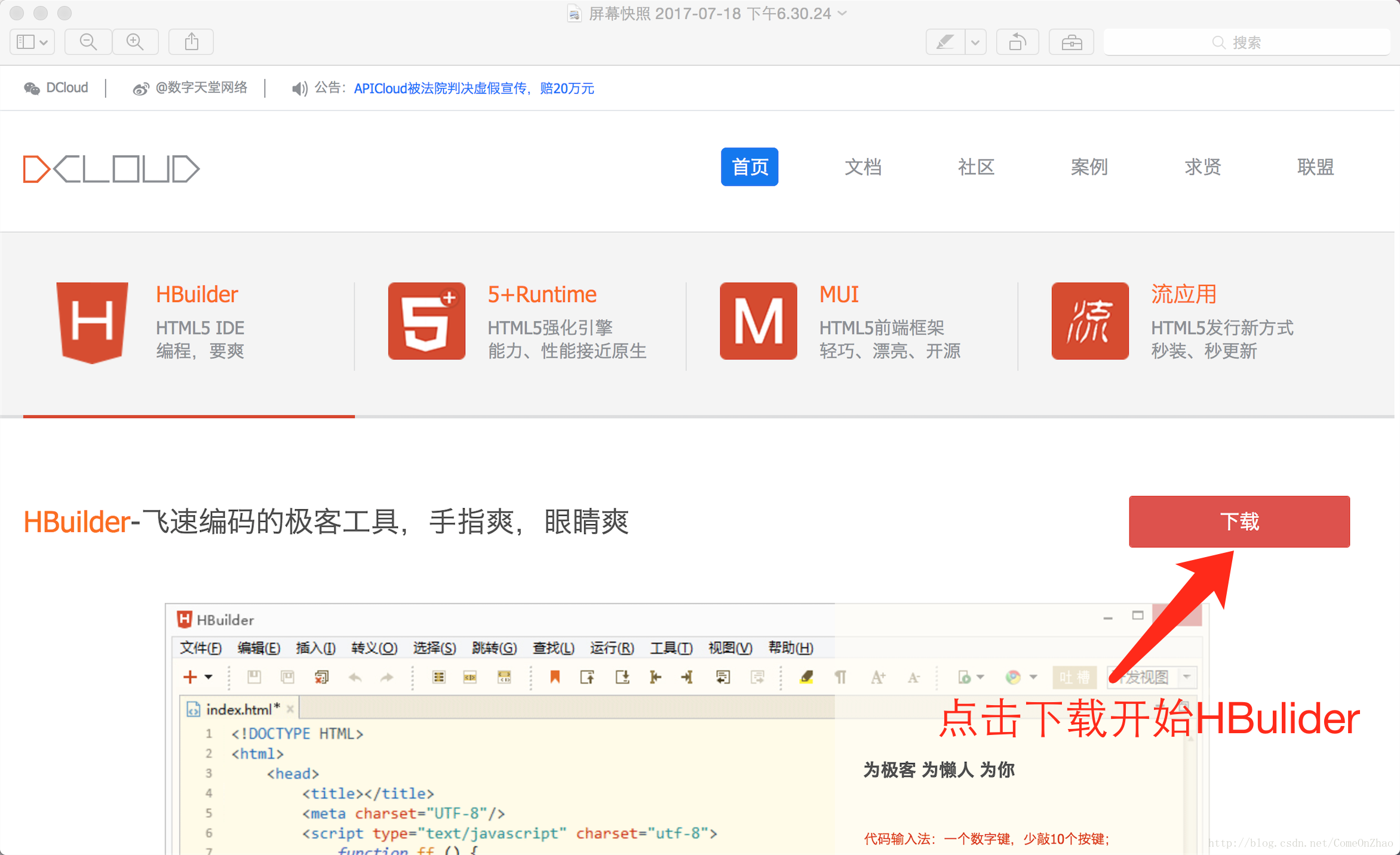
Task: Click the Share icon in Preview toolbar
Action: click(191, 42)
